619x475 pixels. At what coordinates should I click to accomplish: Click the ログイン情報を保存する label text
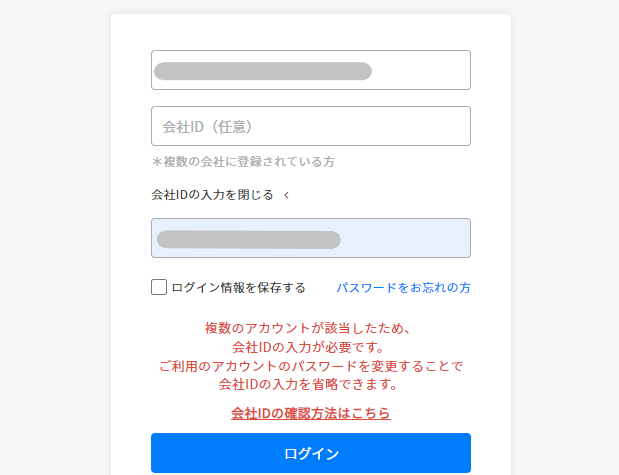click(x=238, y=287)
